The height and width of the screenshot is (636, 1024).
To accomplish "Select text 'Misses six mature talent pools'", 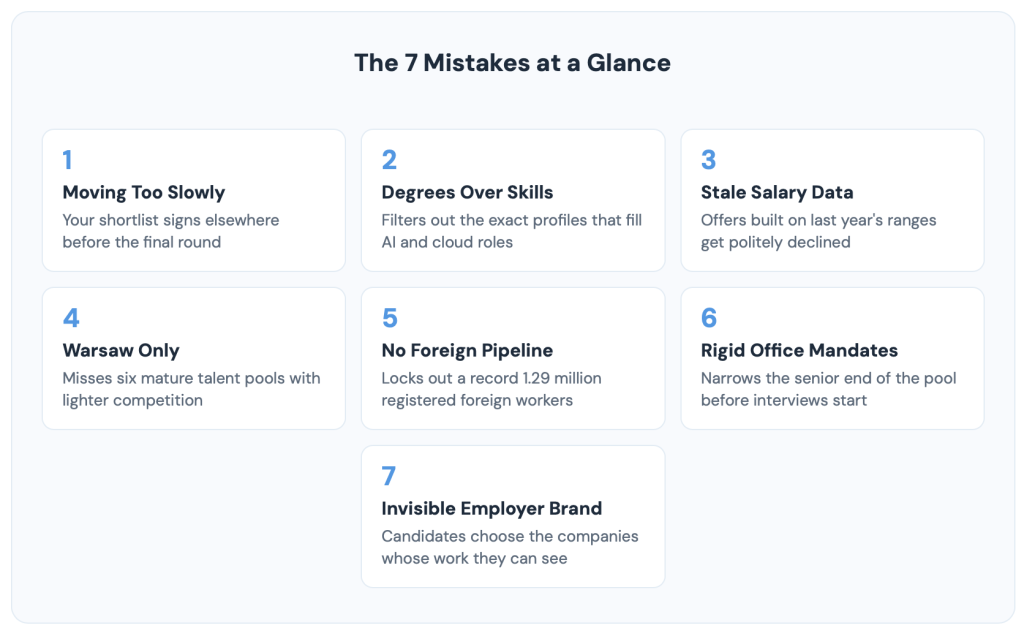I will click(x=176, y=378).
